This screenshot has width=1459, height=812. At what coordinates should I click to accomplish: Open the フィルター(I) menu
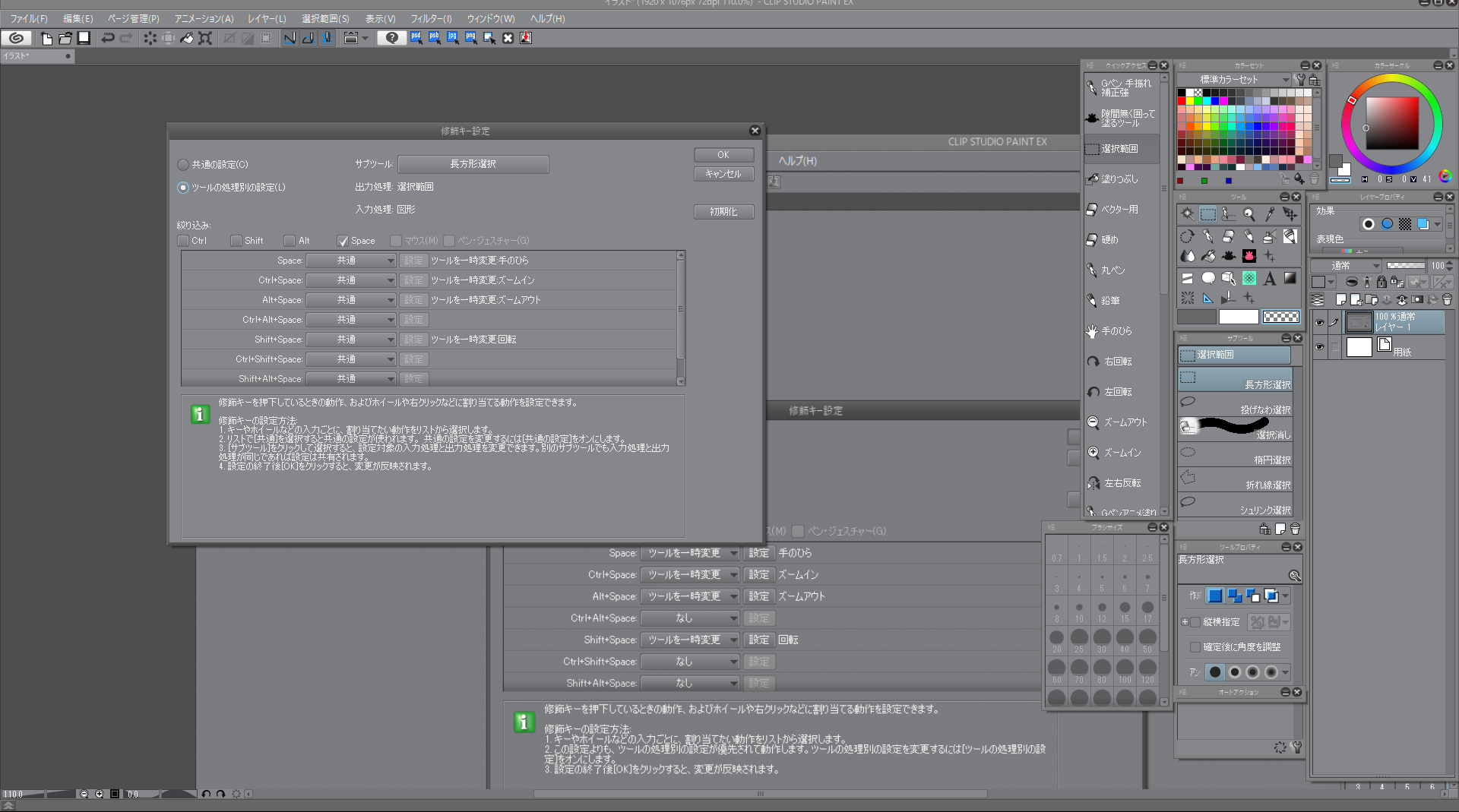tap(431, 18)
